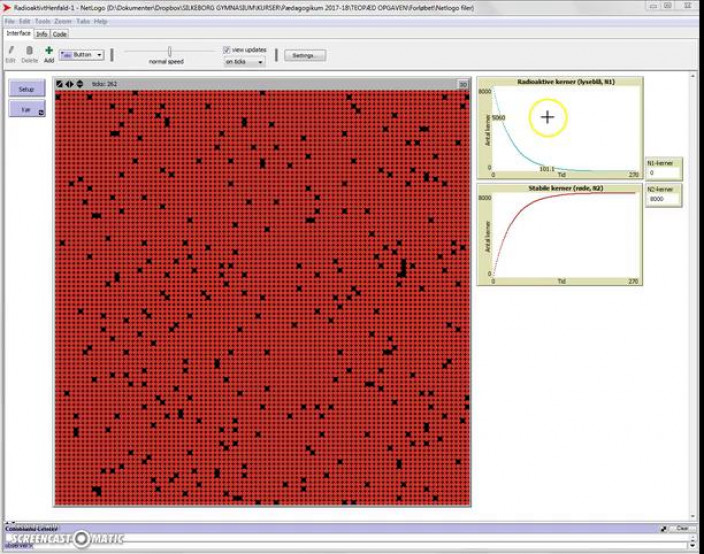Click the normal speed slider handle
Viewport: 704px width, 554px height.
[x=170, y=52]
